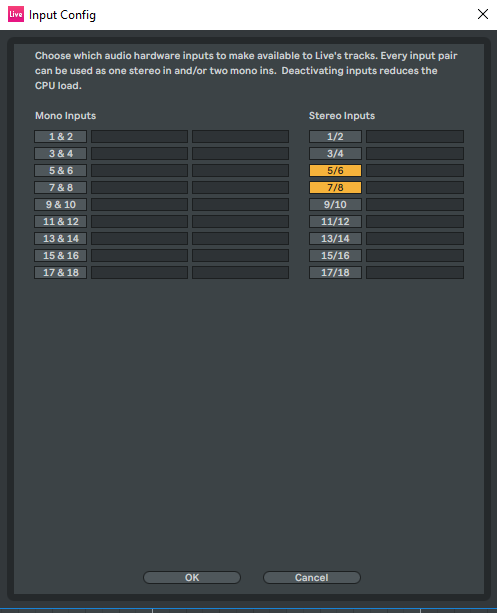497x613 pixels.
Task: Click first name field of mono 1 & 2
Action: coord(139,136)
